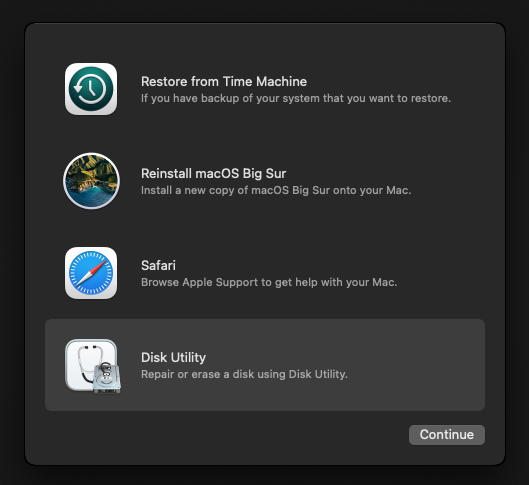Click the Disk Utility stethoscope icon

click(93, 366)
